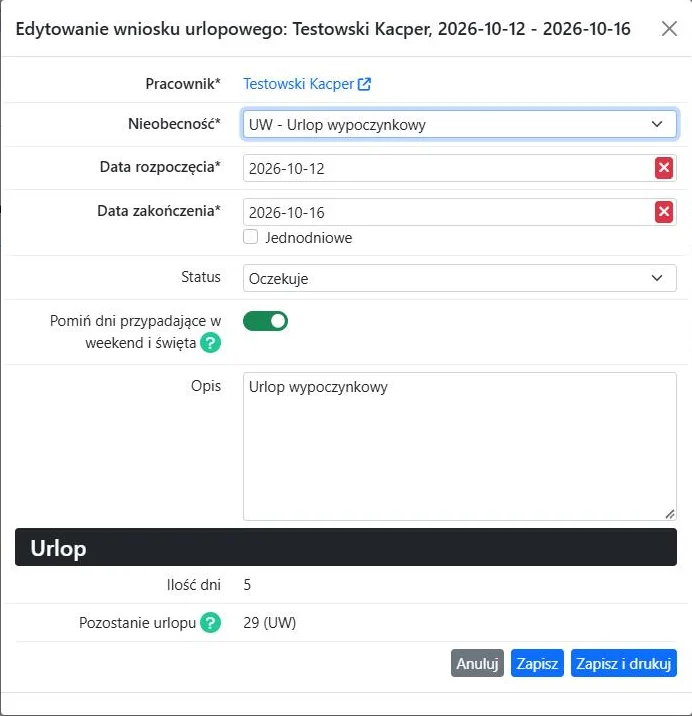Clear the start date with red X
The image size is (692, 716).
pyautogui.click(x=664, y=168)
